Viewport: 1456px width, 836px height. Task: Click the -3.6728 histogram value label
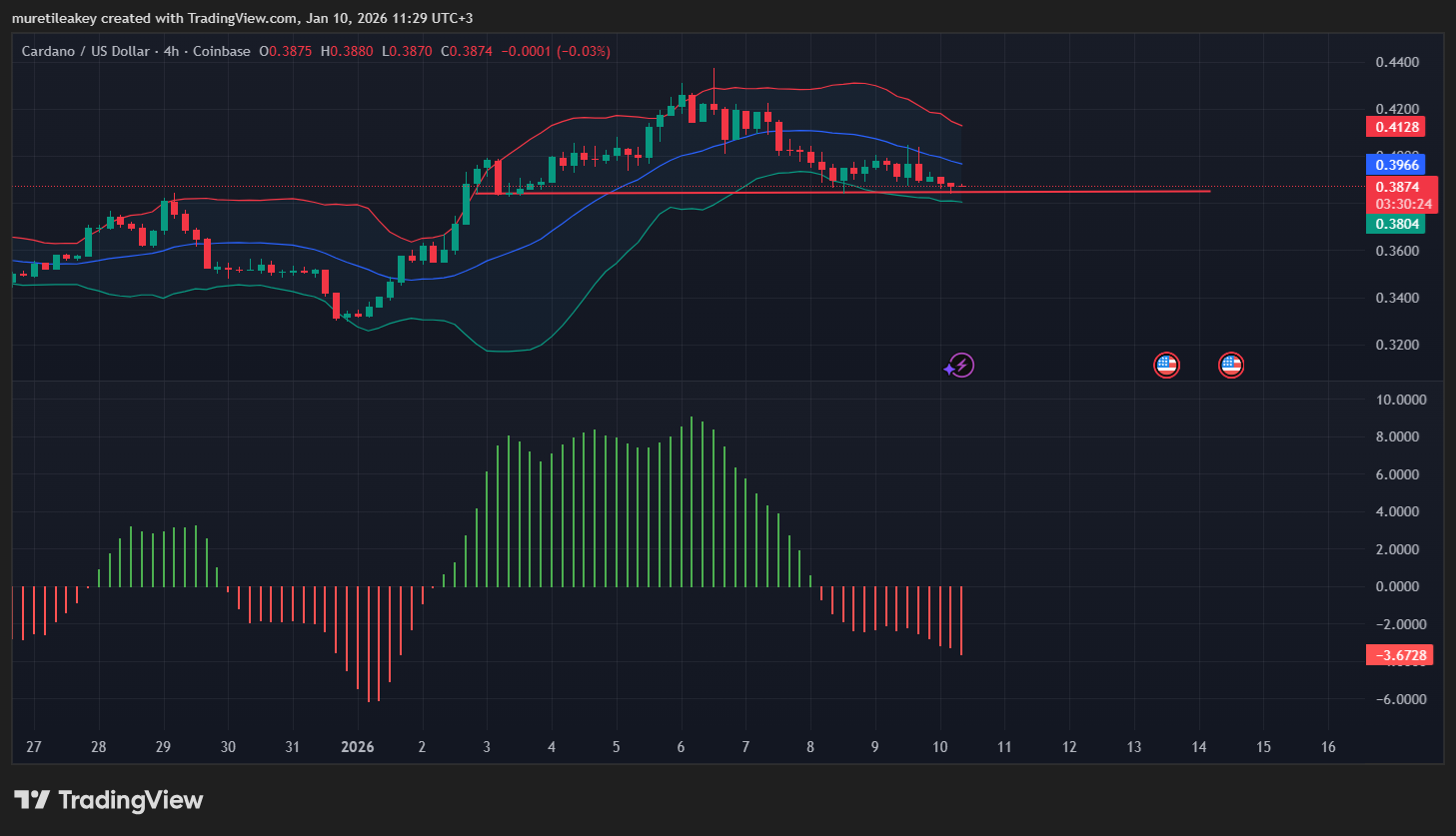(1399, 655)
